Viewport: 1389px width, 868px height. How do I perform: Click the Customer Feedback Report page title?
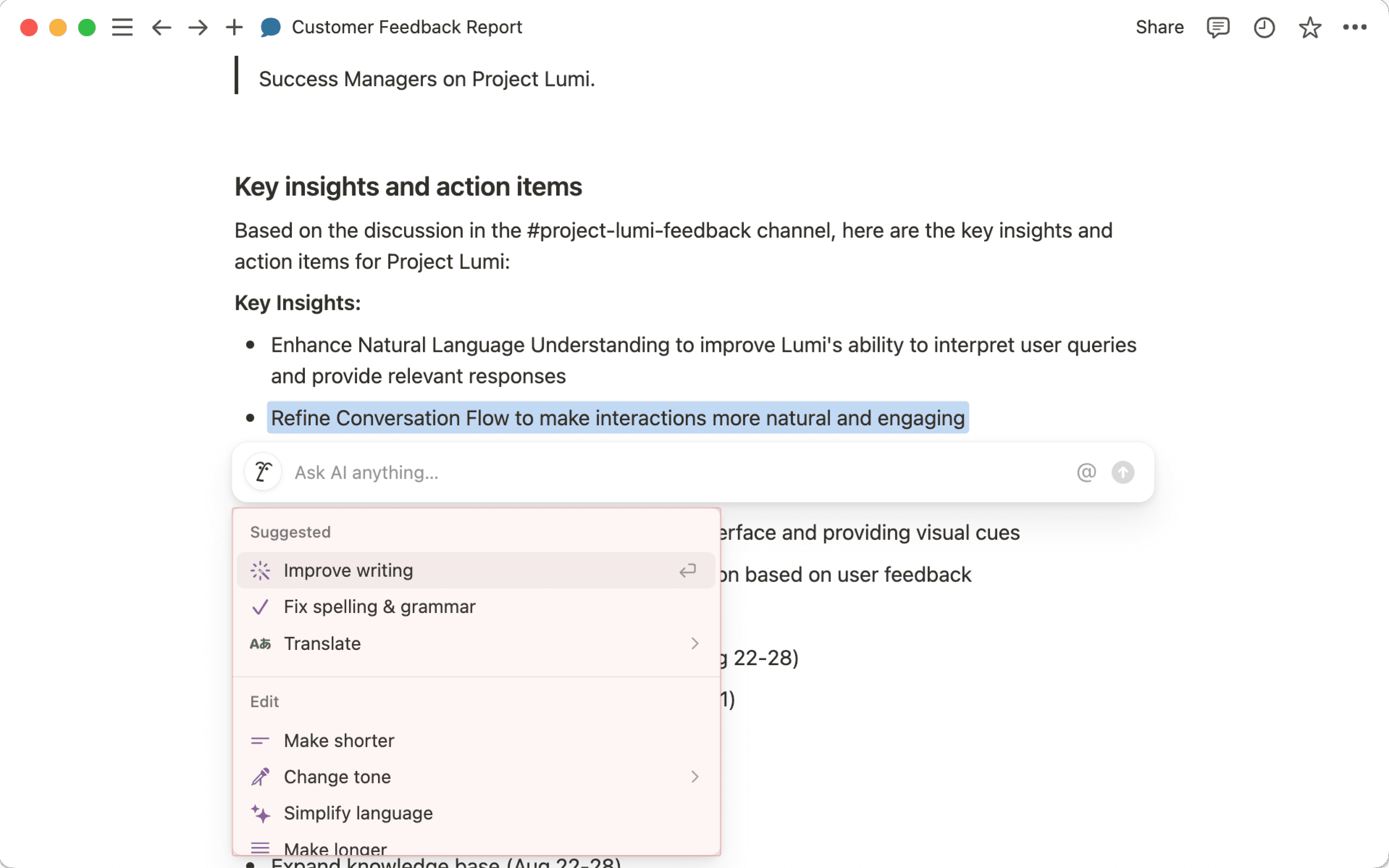click(x=406, y=27)
